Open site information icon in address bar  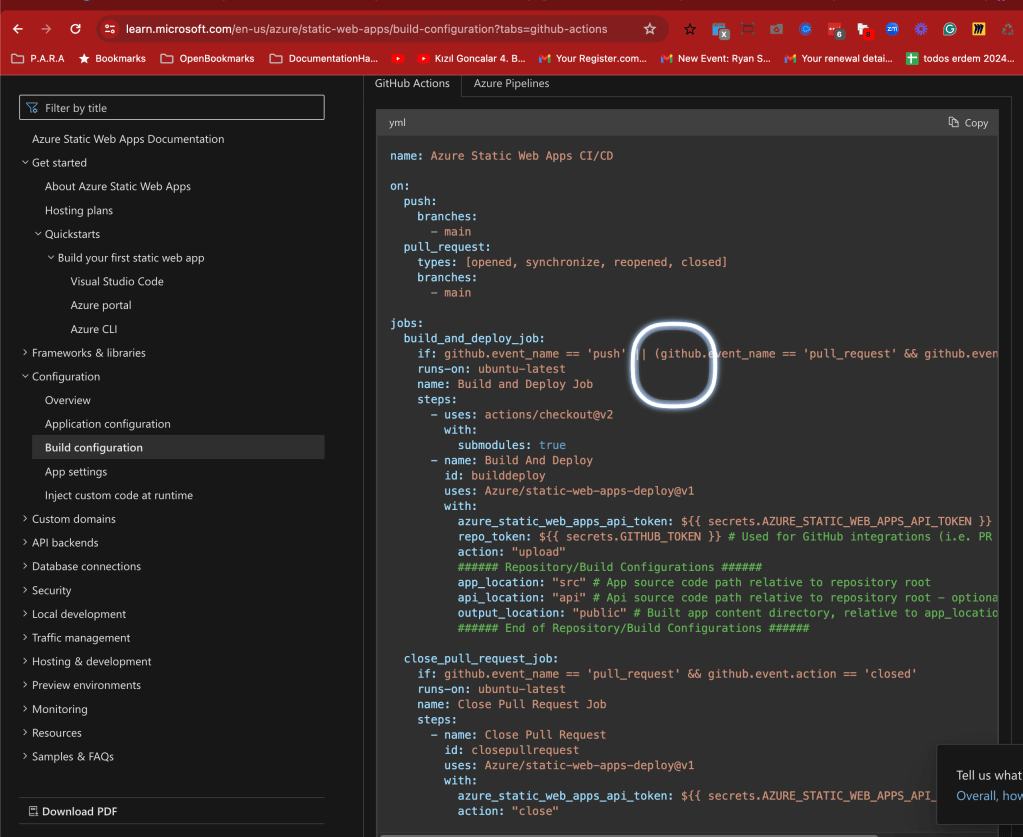pos(110,29)
